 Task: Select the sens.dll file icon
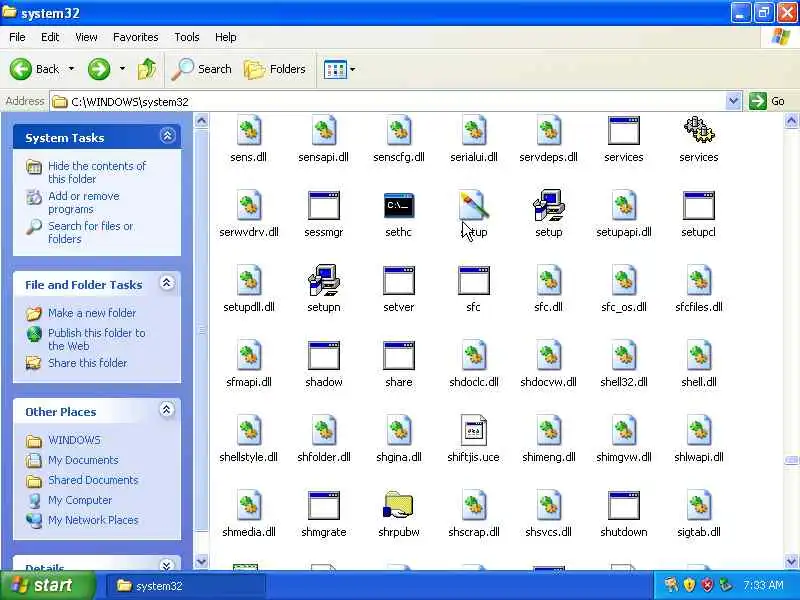(x=248, y=130)
